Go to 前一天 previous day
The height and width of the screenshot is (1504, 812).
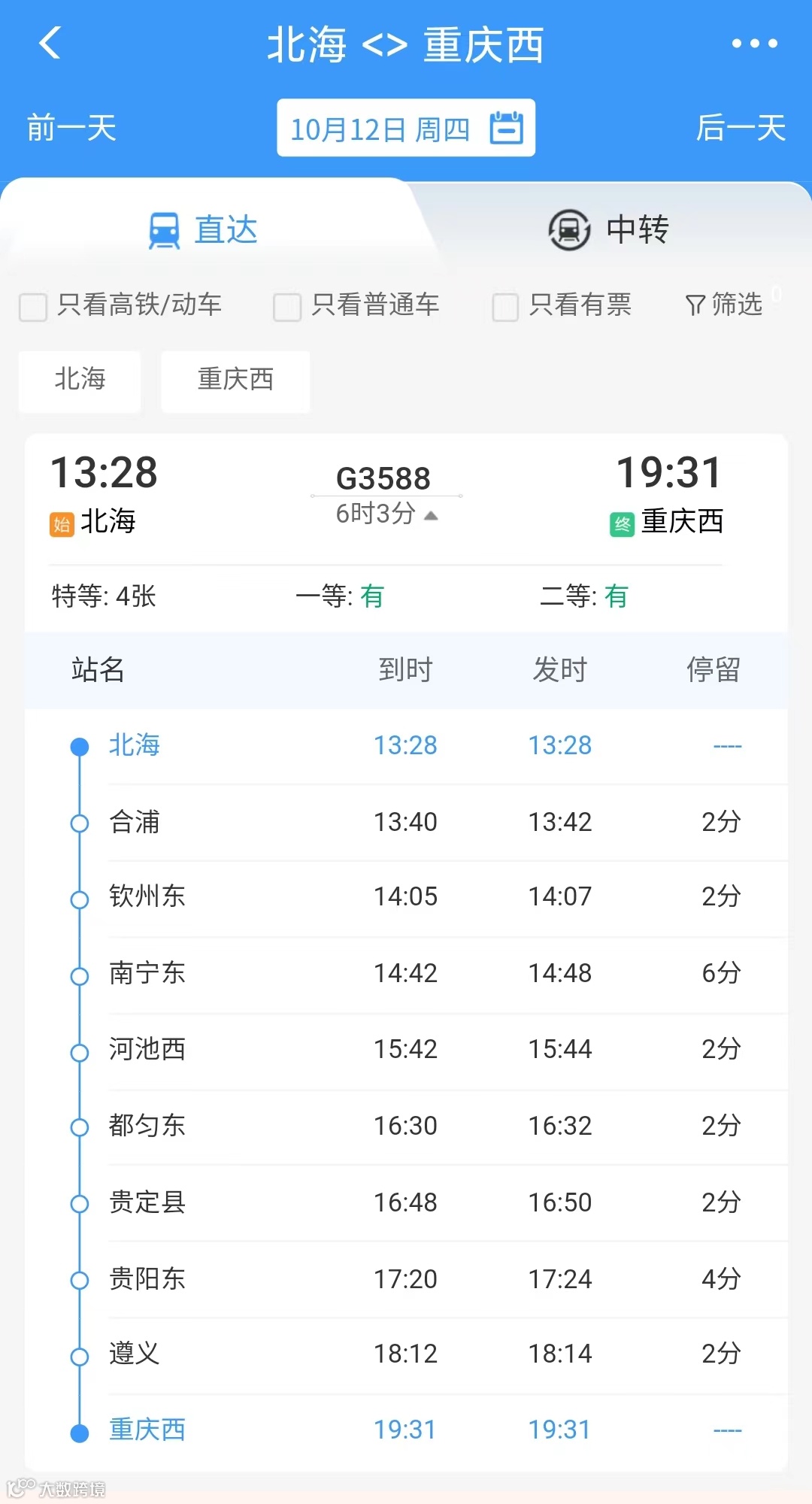pos(71,128)
